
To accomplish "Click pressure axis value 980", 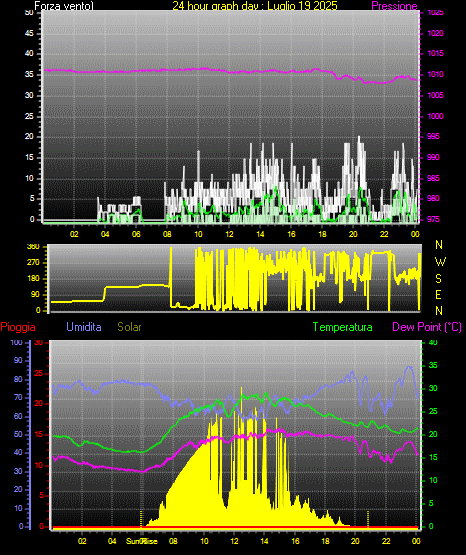I will coord(433,198).
